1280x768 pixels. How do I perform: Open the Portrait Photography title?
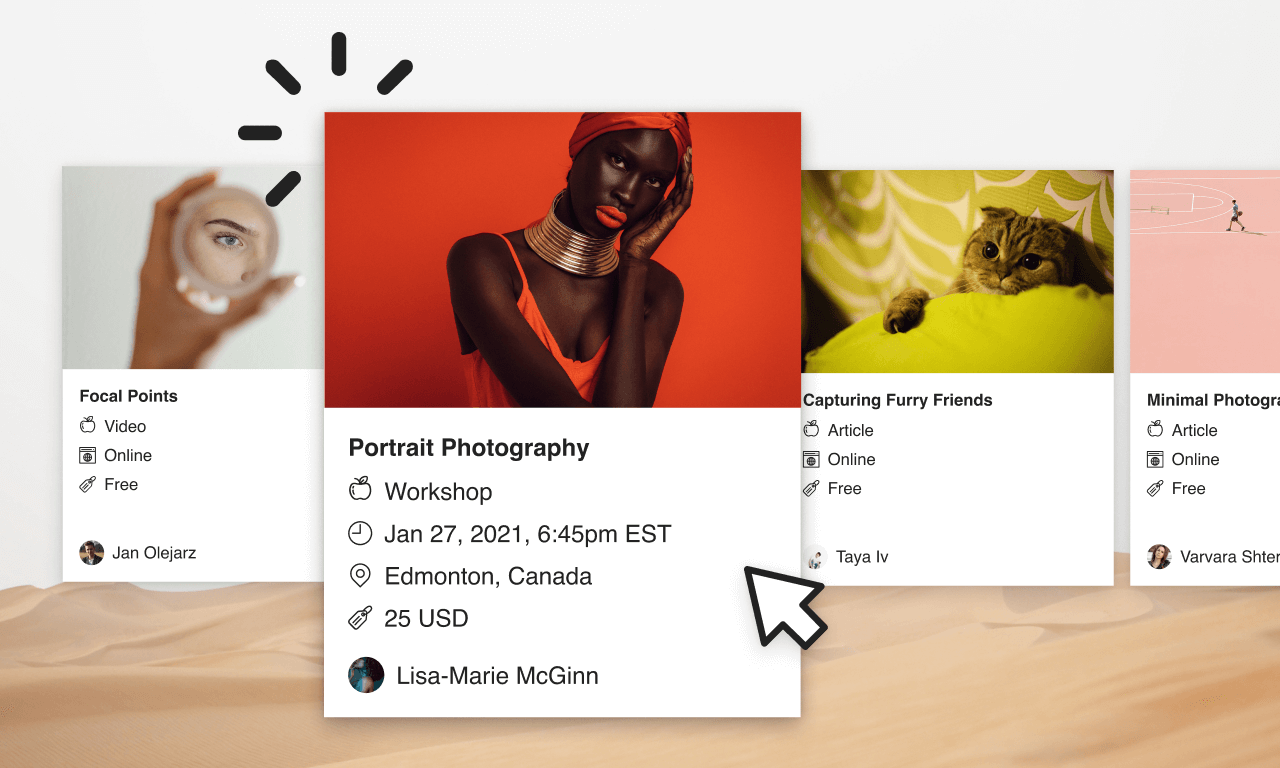469,448
